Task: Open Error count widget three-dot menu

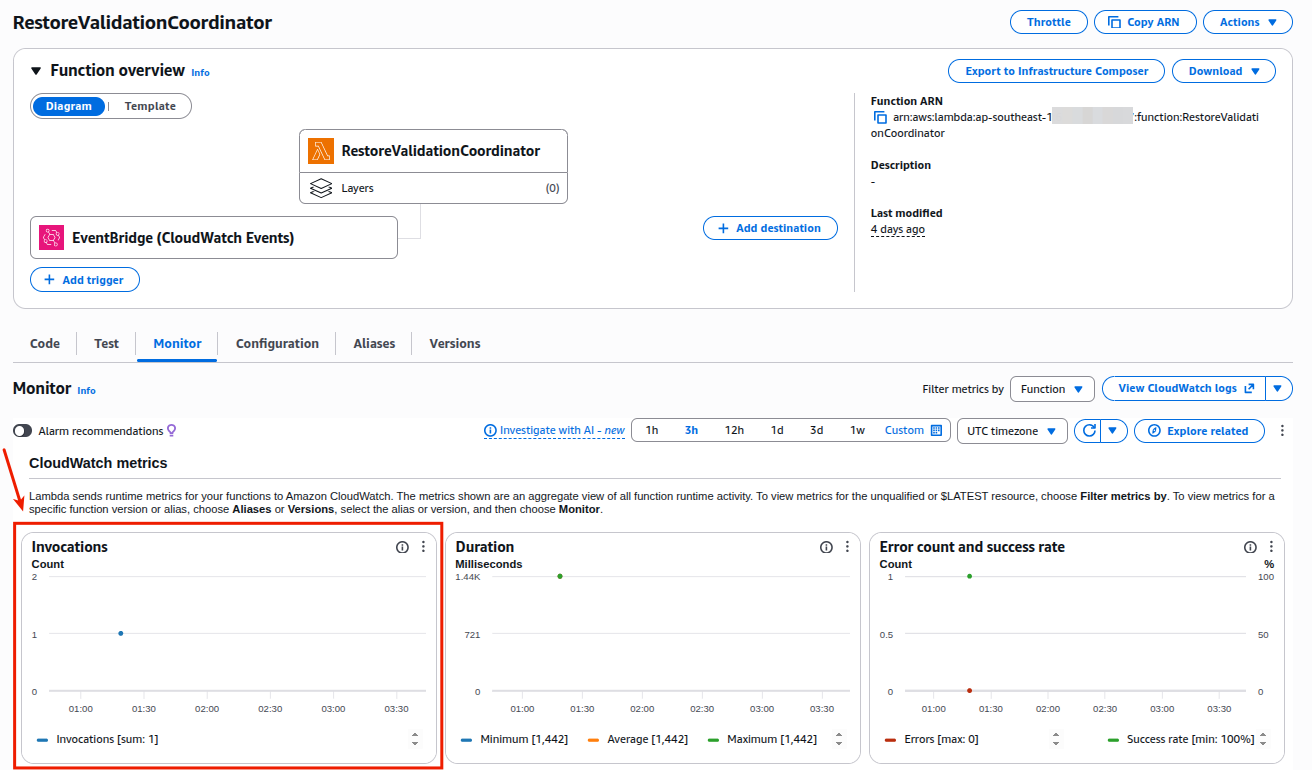Action: (1271, 547)
